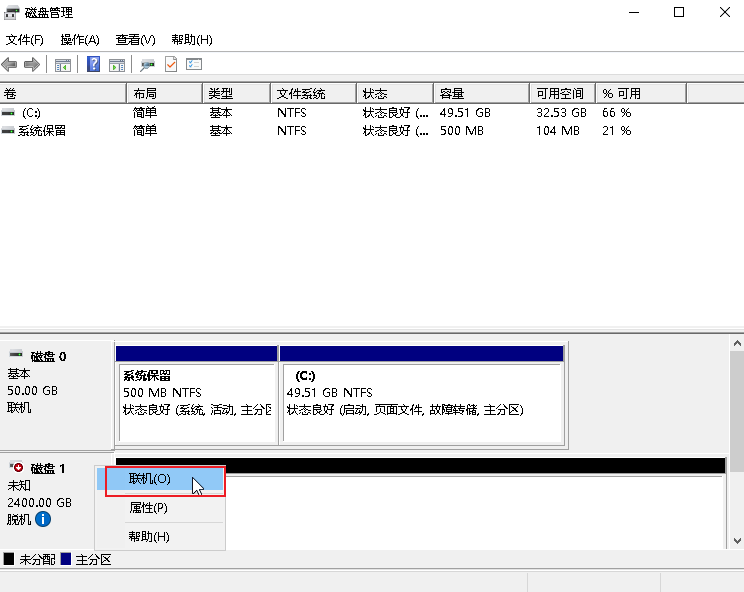The image size is (744, 592).
Task: Open the blue Help question mark icon
Action: coord(93,64)
